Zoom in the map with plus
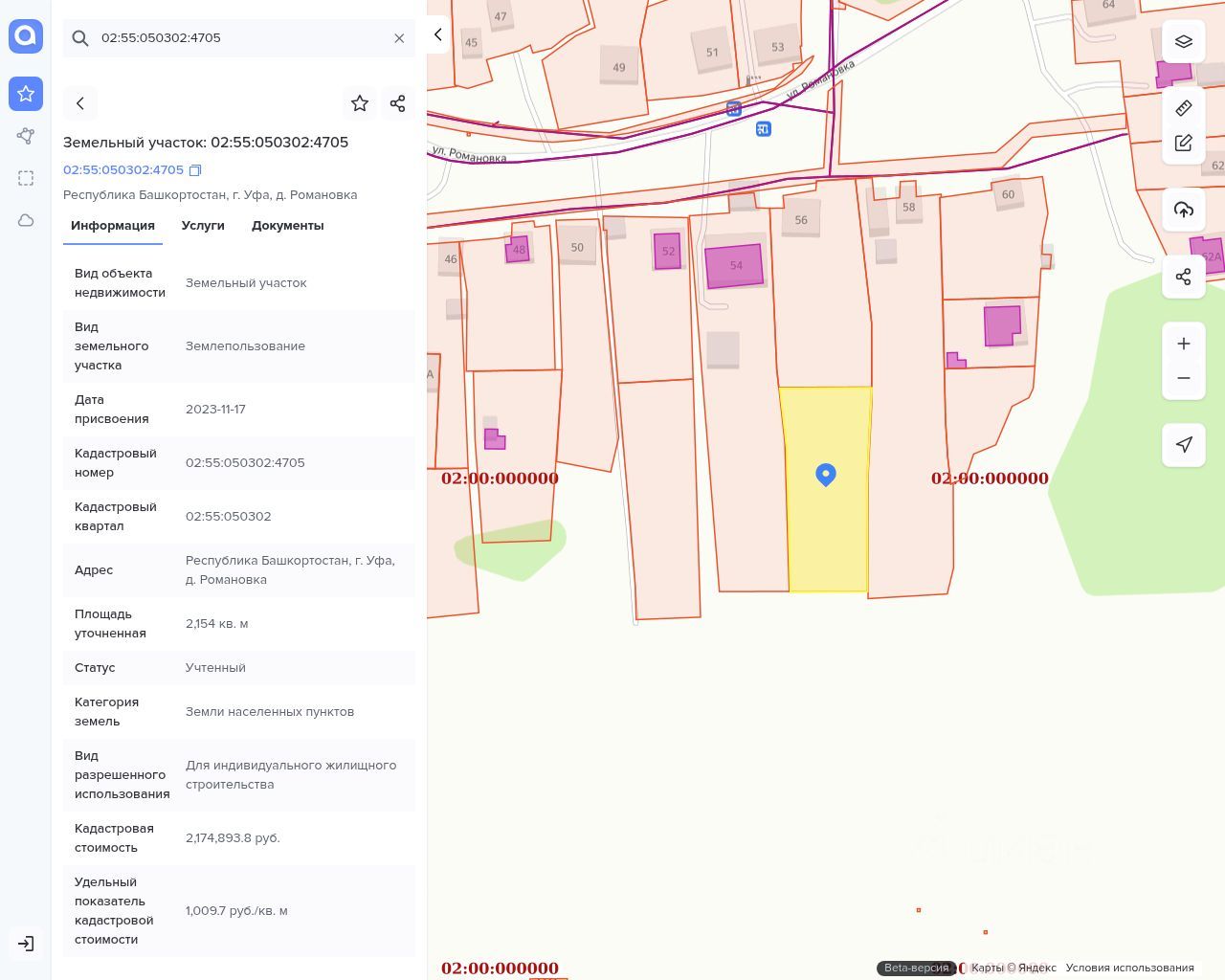The image size is (1225, 980). 1184,344
